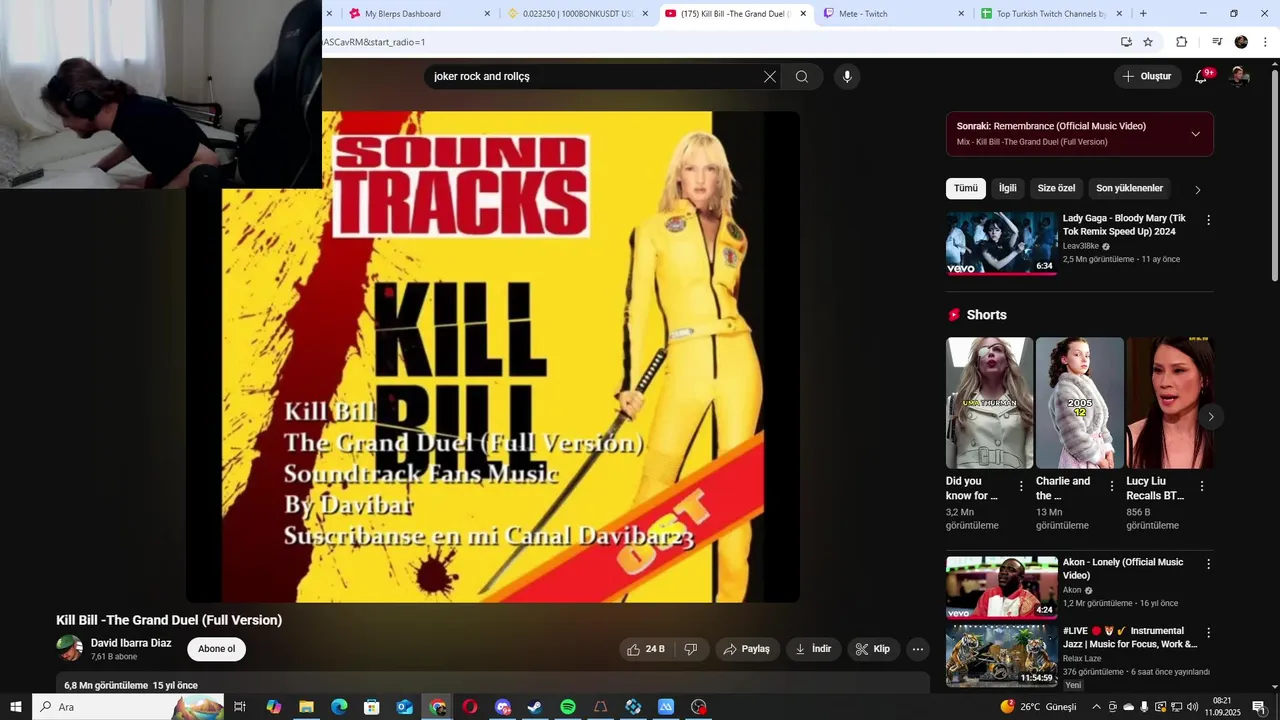The height and width of the screenshot is (720, 1280).
Task: Play the Akon Lonely video thumbnail
Action: pos(1001,587)
